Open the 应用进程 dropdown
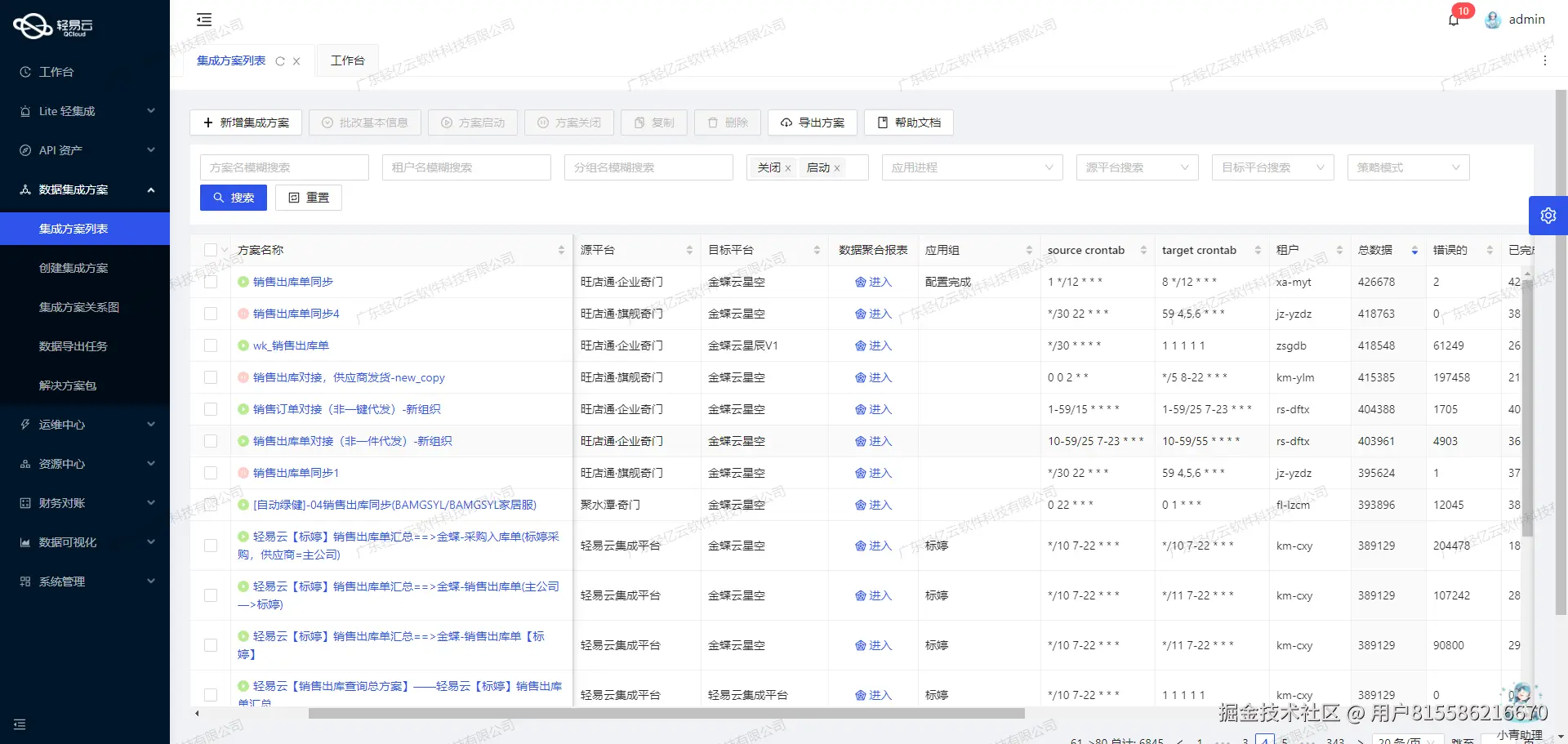Screen dimensions: 1568x744 coord(972,167)
